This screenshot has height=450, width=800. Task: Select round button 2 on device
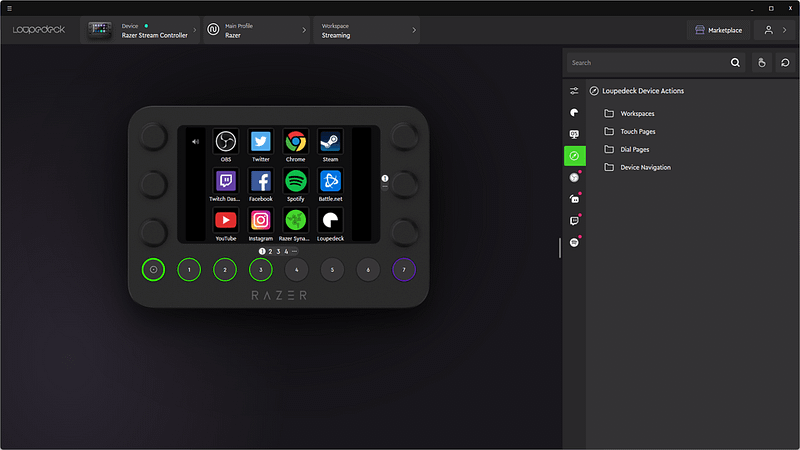224,269
